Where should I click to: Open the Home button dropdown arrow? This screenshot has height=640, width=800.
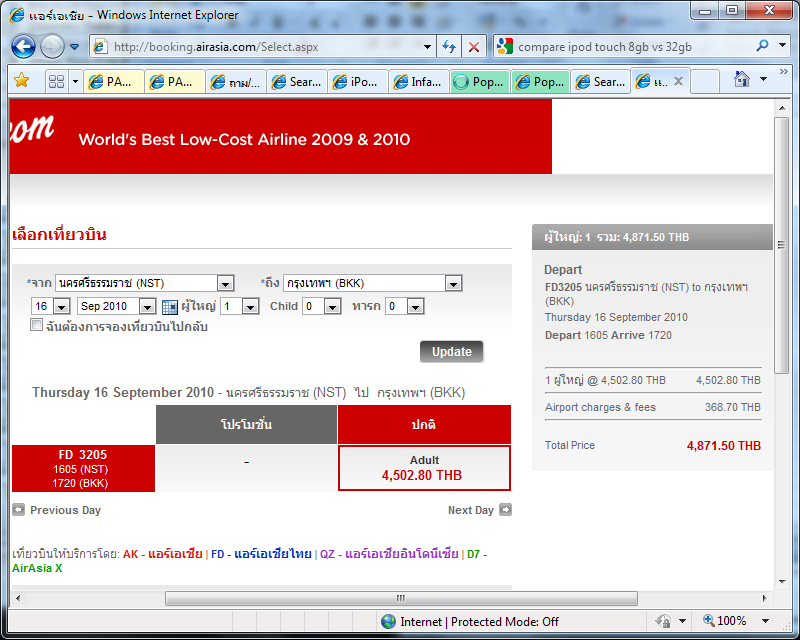[x=763, y=79]
